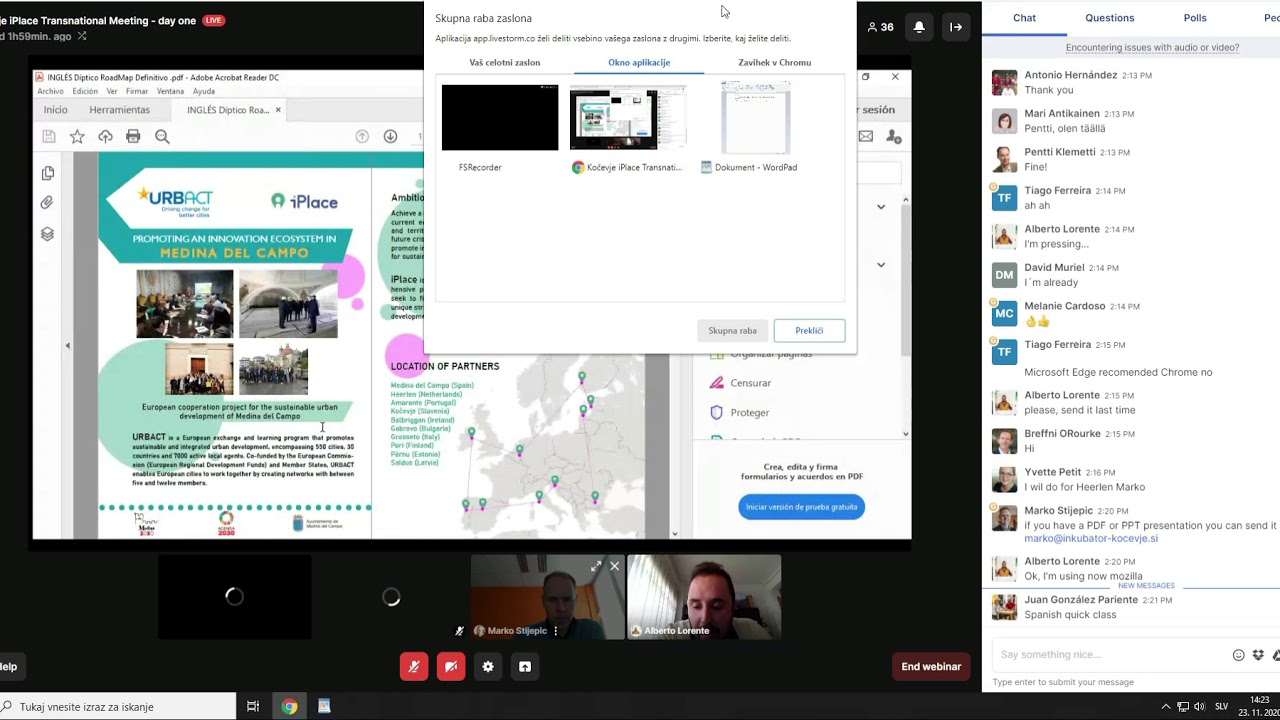Viewport: 1280px width, 720px height.
Task: Expand first chevron in Acrobat tools pane
Action: (881, 207)
